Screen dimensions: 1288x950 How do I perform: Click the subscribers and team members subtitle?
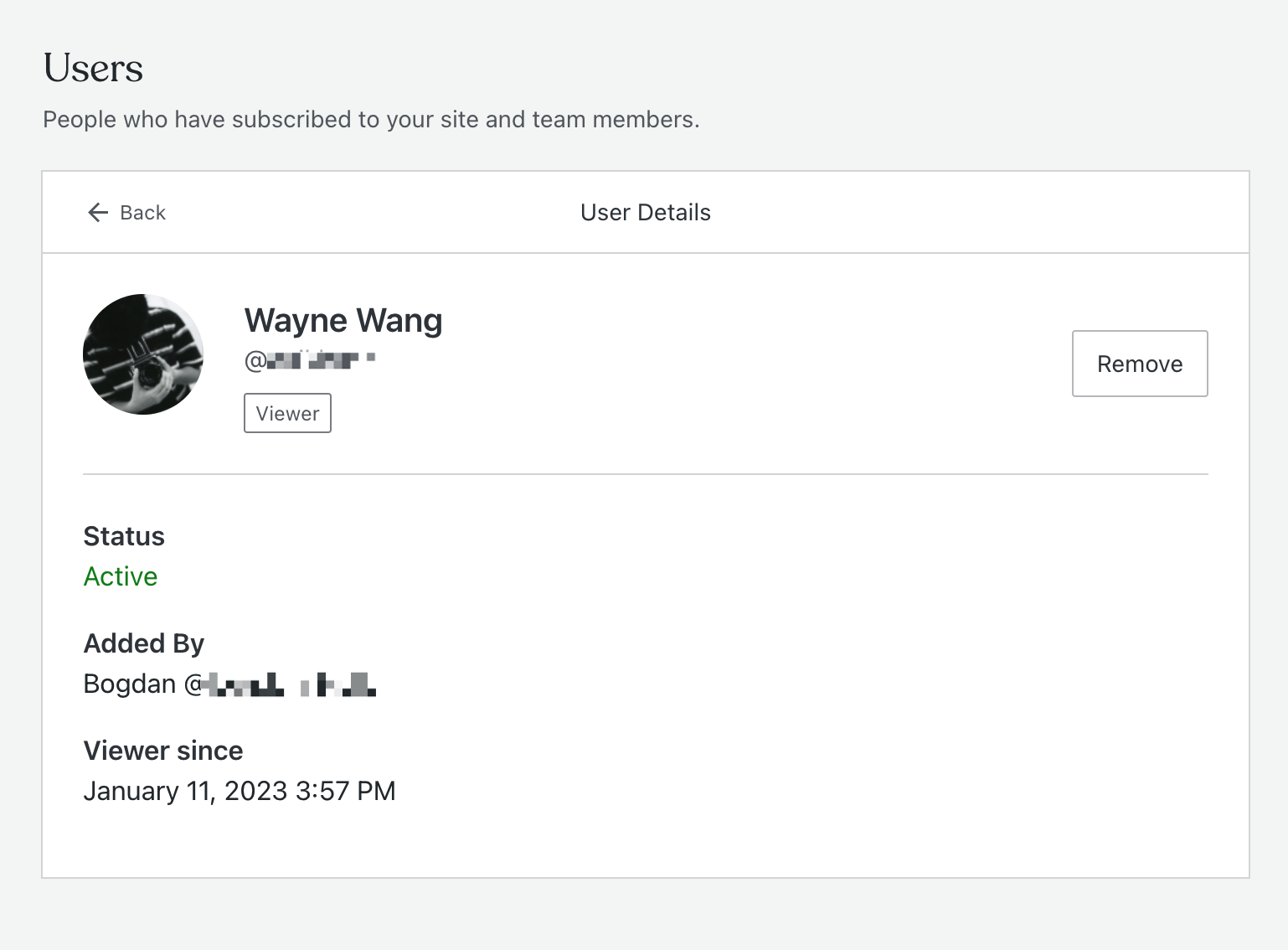click(x=371, y=120)
